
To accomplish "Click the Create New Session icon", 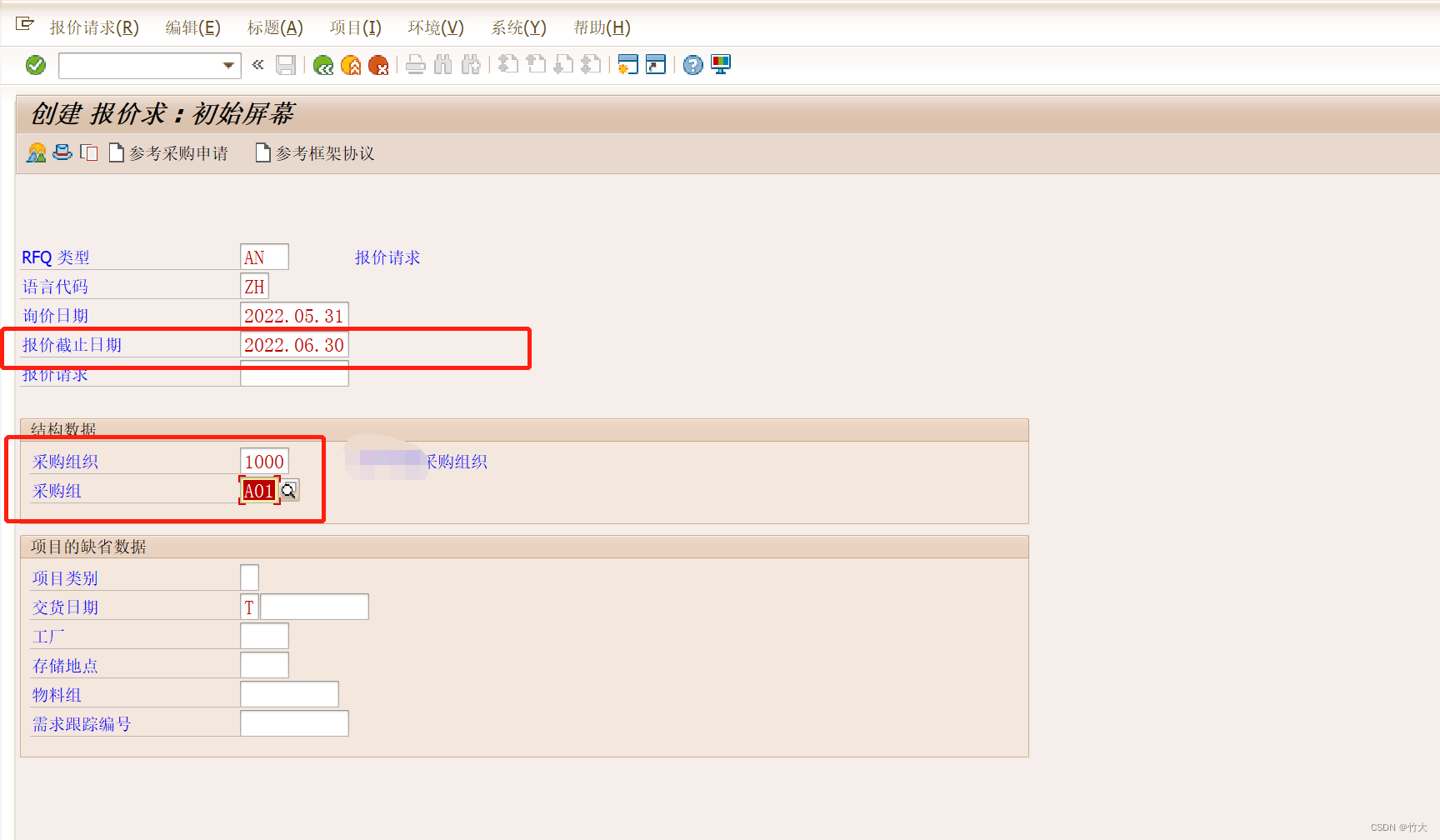I will 628,65.
